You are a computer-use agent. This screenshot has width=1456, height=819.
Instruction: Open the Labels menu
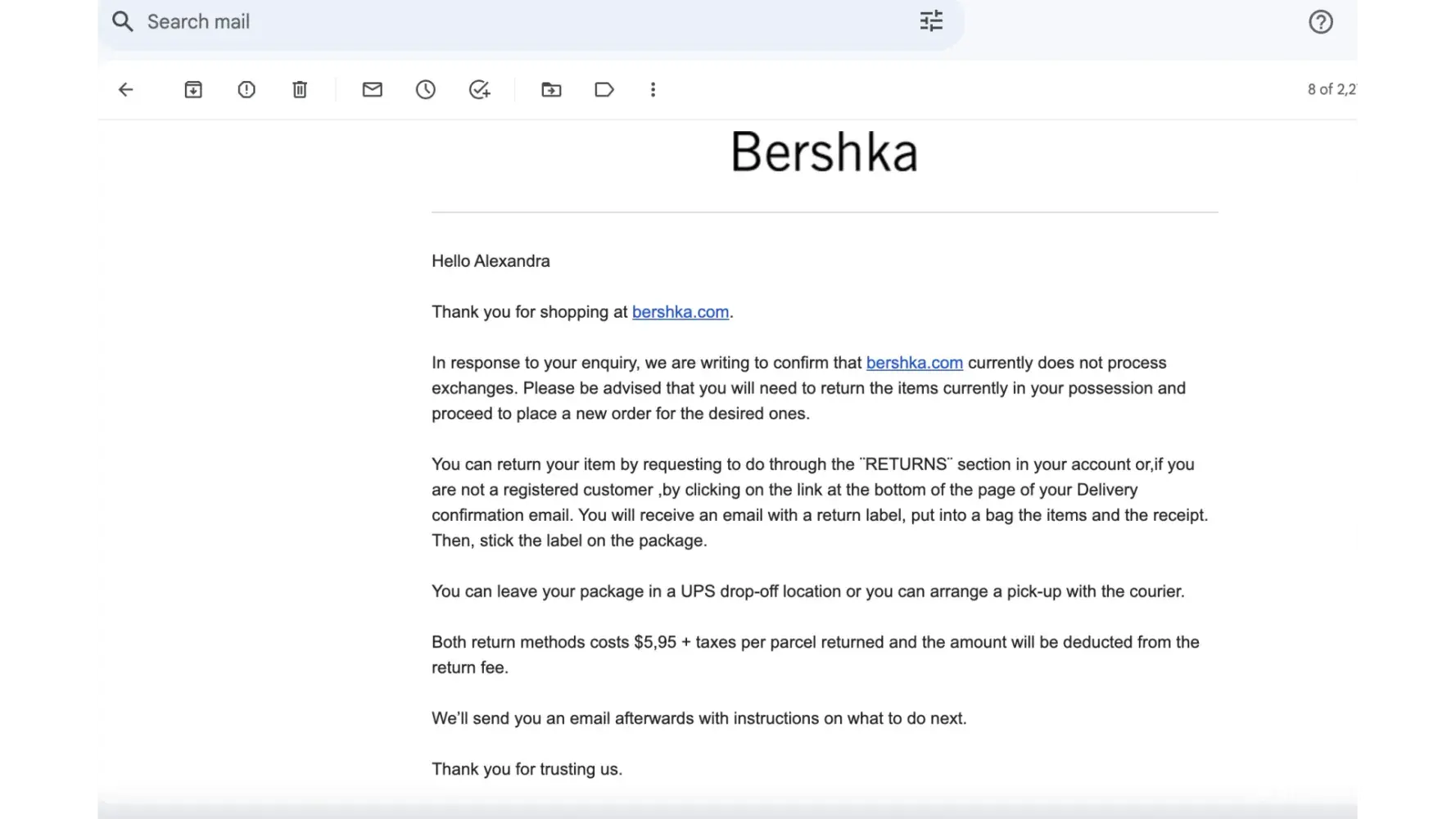604,89
